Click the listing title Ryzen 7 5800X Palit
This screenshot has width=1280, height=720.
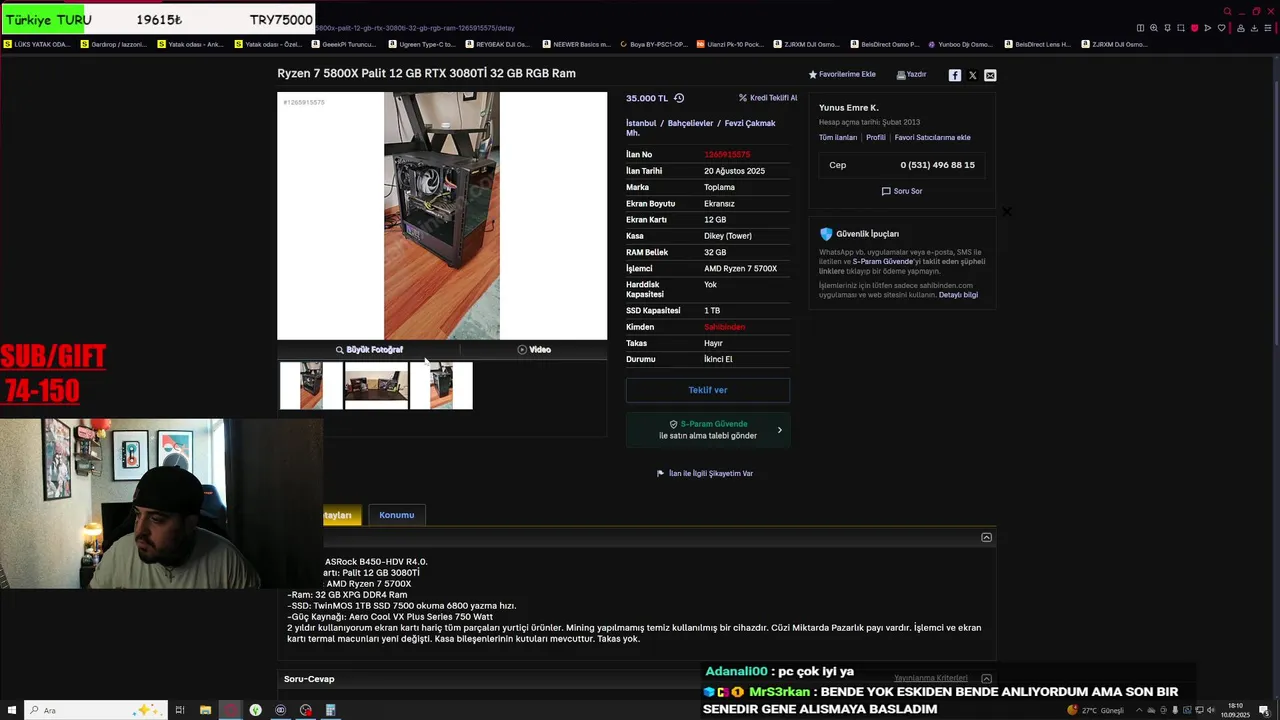coord(426,73)
